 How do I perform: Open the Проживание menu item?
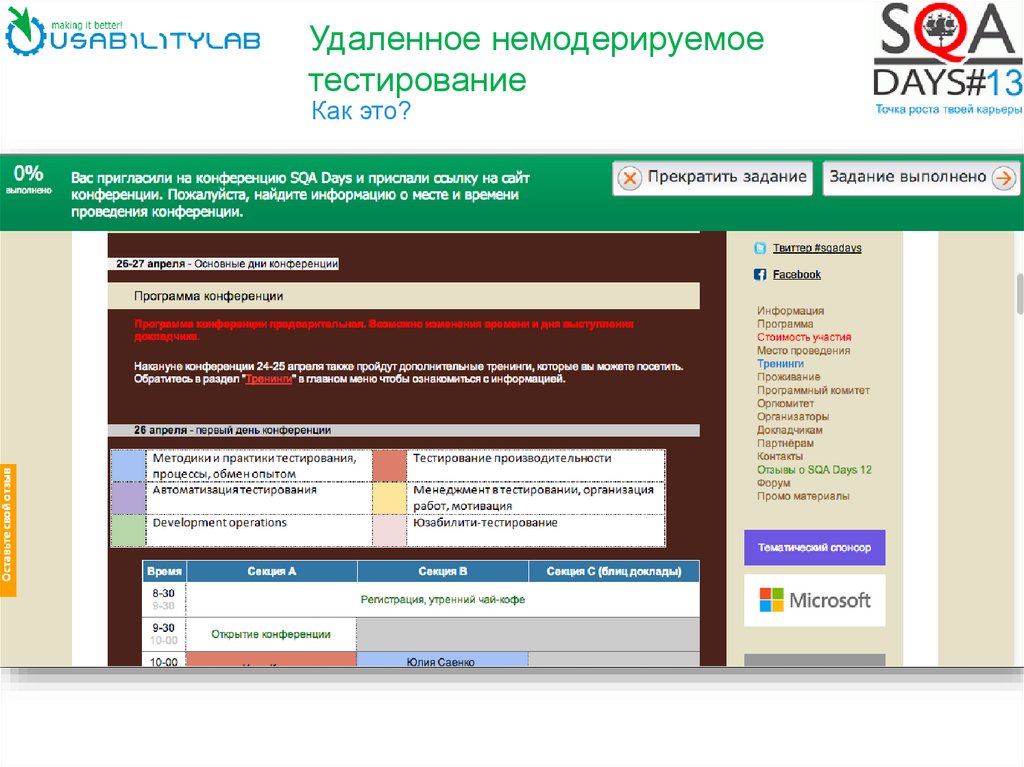tap(788, 377)
